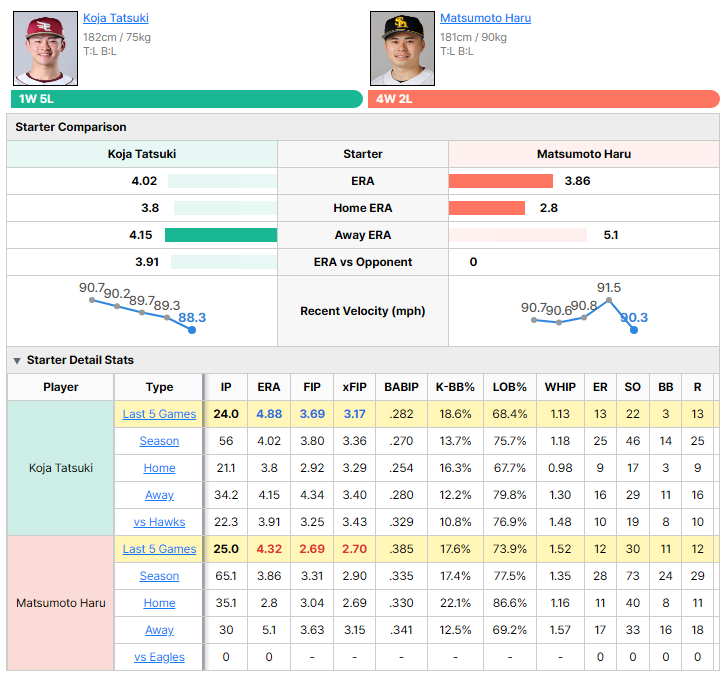Click the K-BB% column header
Image resolution: width=726 pixels, height=677 pixels.
click(455, 387)
